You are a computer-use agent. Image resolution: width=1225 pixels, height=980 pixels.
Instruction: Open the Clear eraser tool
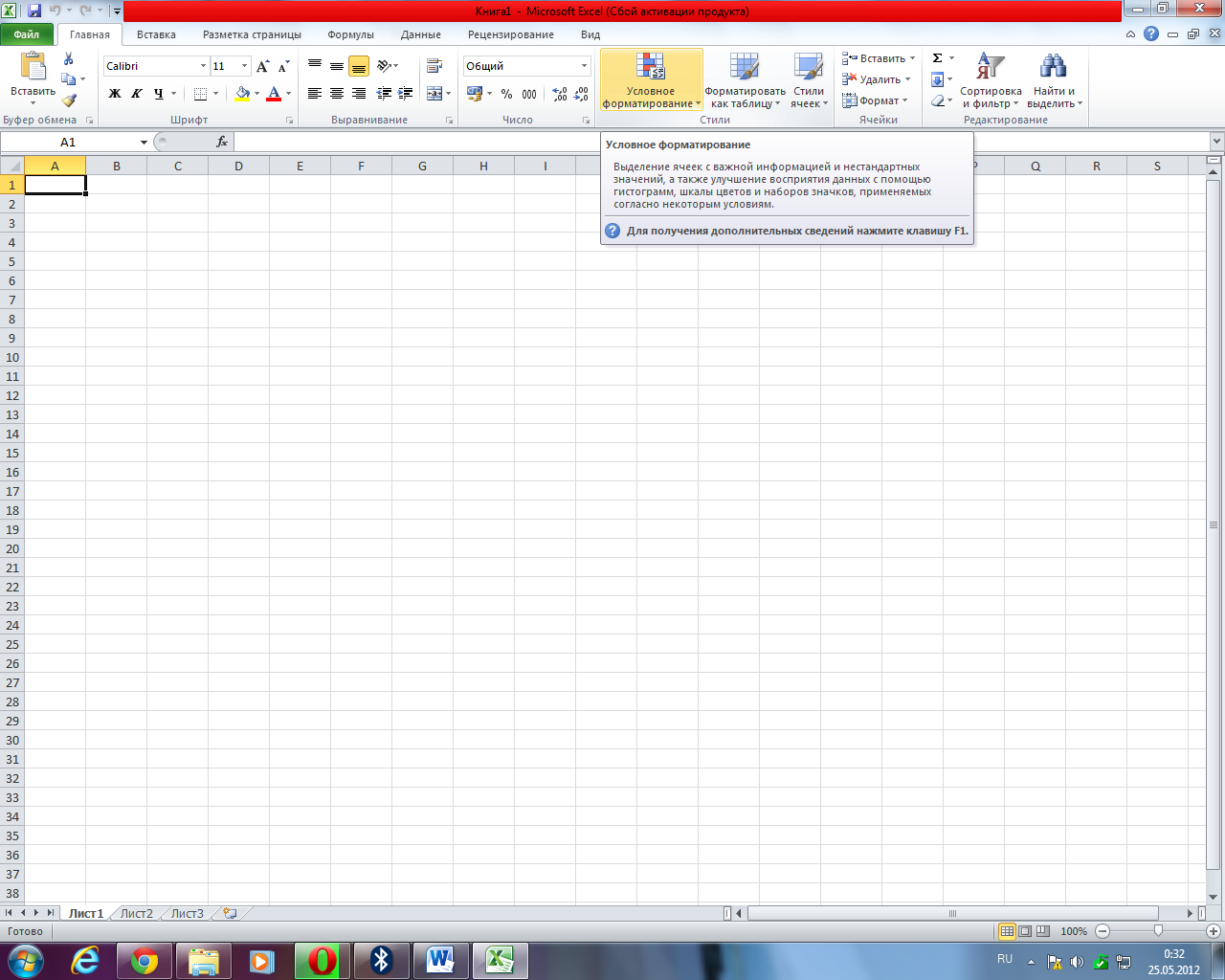pyautogui.click(x=938, y=100)
